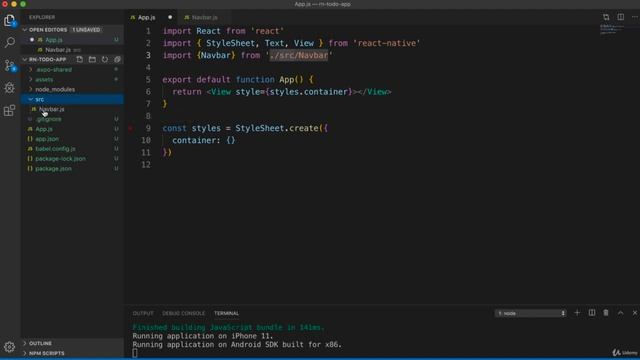Image resolution: width=640 pixels, height=360 pixels.
Task: Click the unsaved dot on App.js tab
Action: click(x=170, y=17)
